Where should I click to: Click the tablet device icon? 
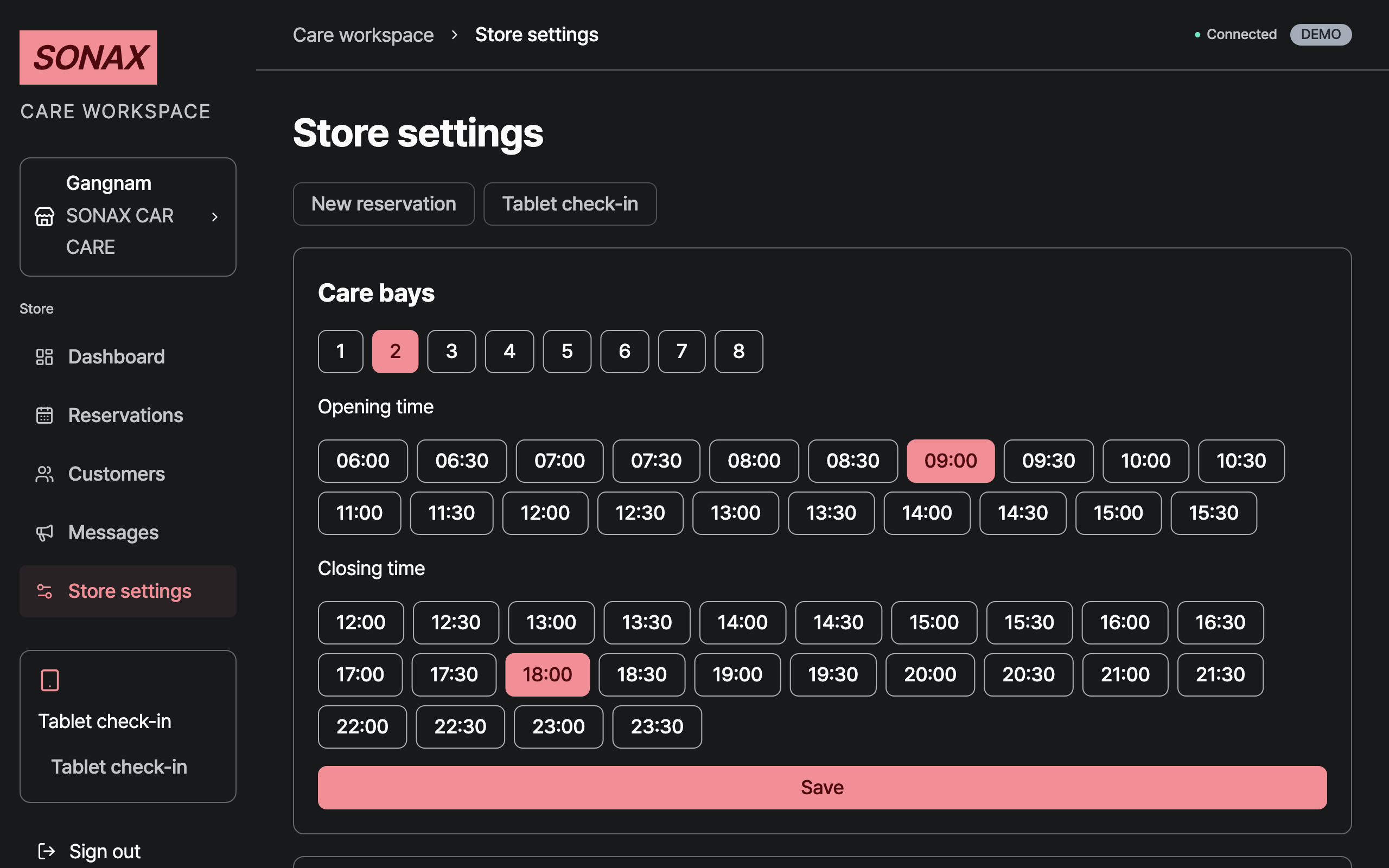(50, 680)
